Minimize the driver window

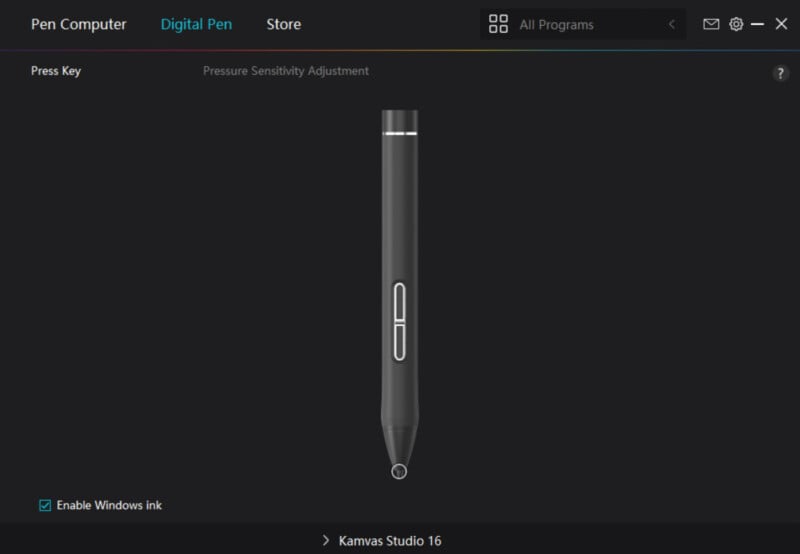pyautogui.click(x=757, y=24)
